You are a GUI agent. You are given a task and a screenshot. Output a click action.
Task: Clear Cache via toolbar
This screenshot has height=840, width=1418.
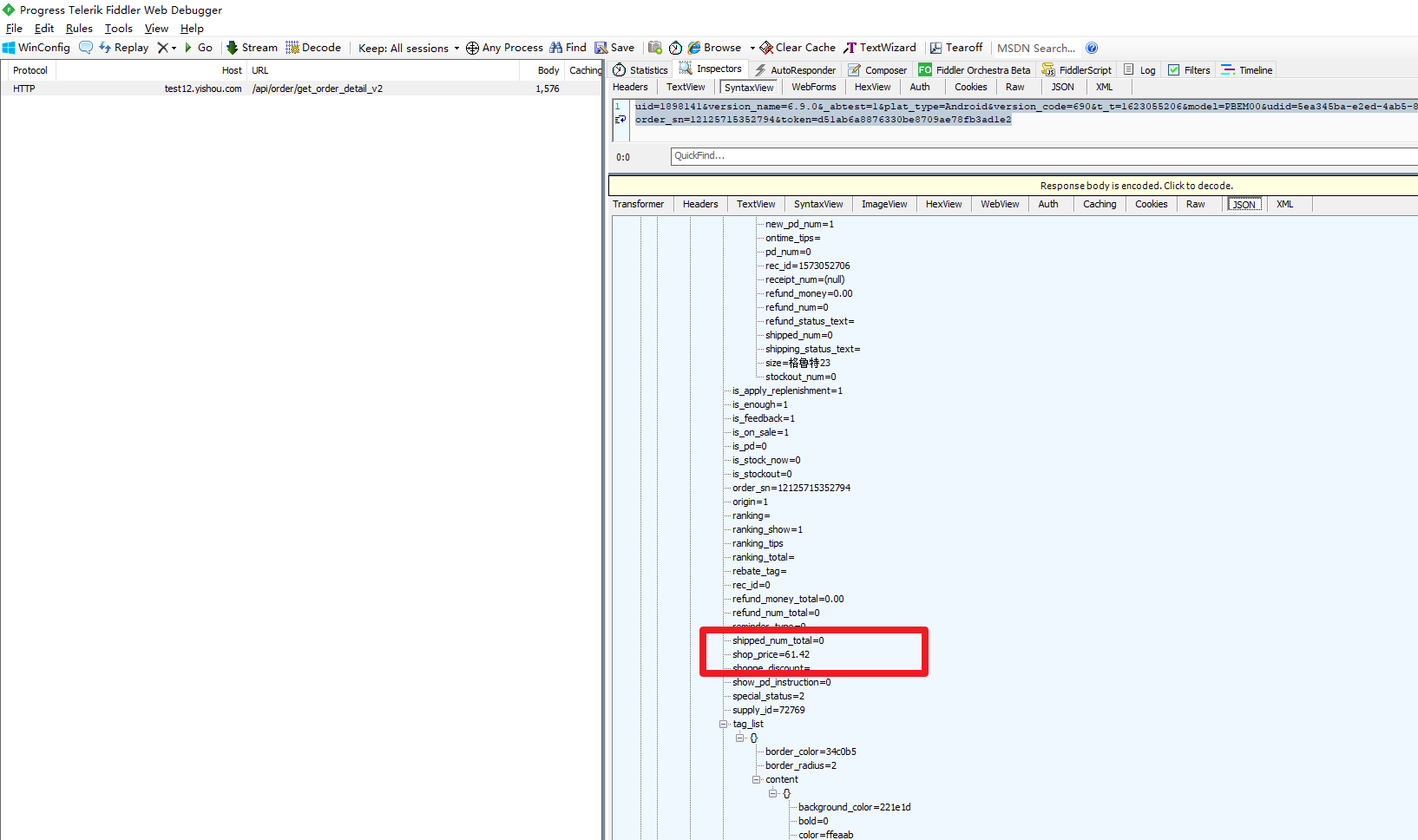(798, 48)
